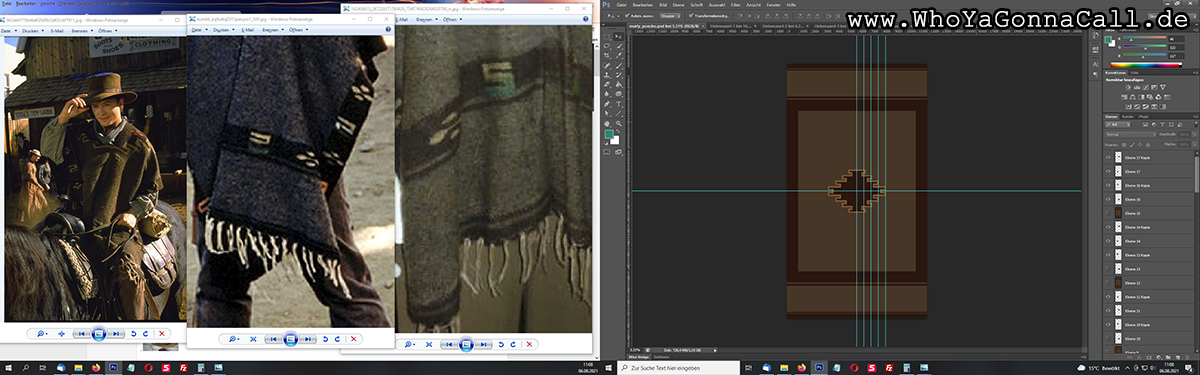Click the foreground color swatch in toolbox
1200x375 pixels.
609,133
